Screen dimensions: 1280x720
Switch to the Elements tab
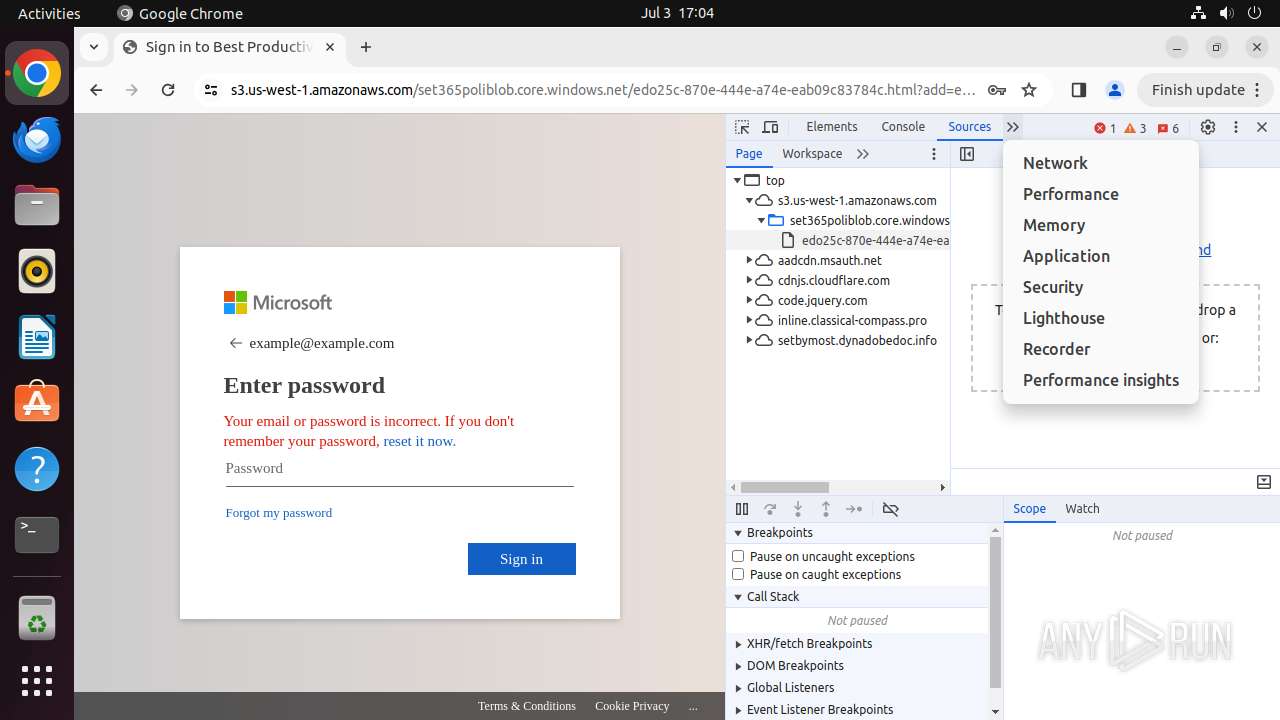pyautogui.click(x=832, y=127)
